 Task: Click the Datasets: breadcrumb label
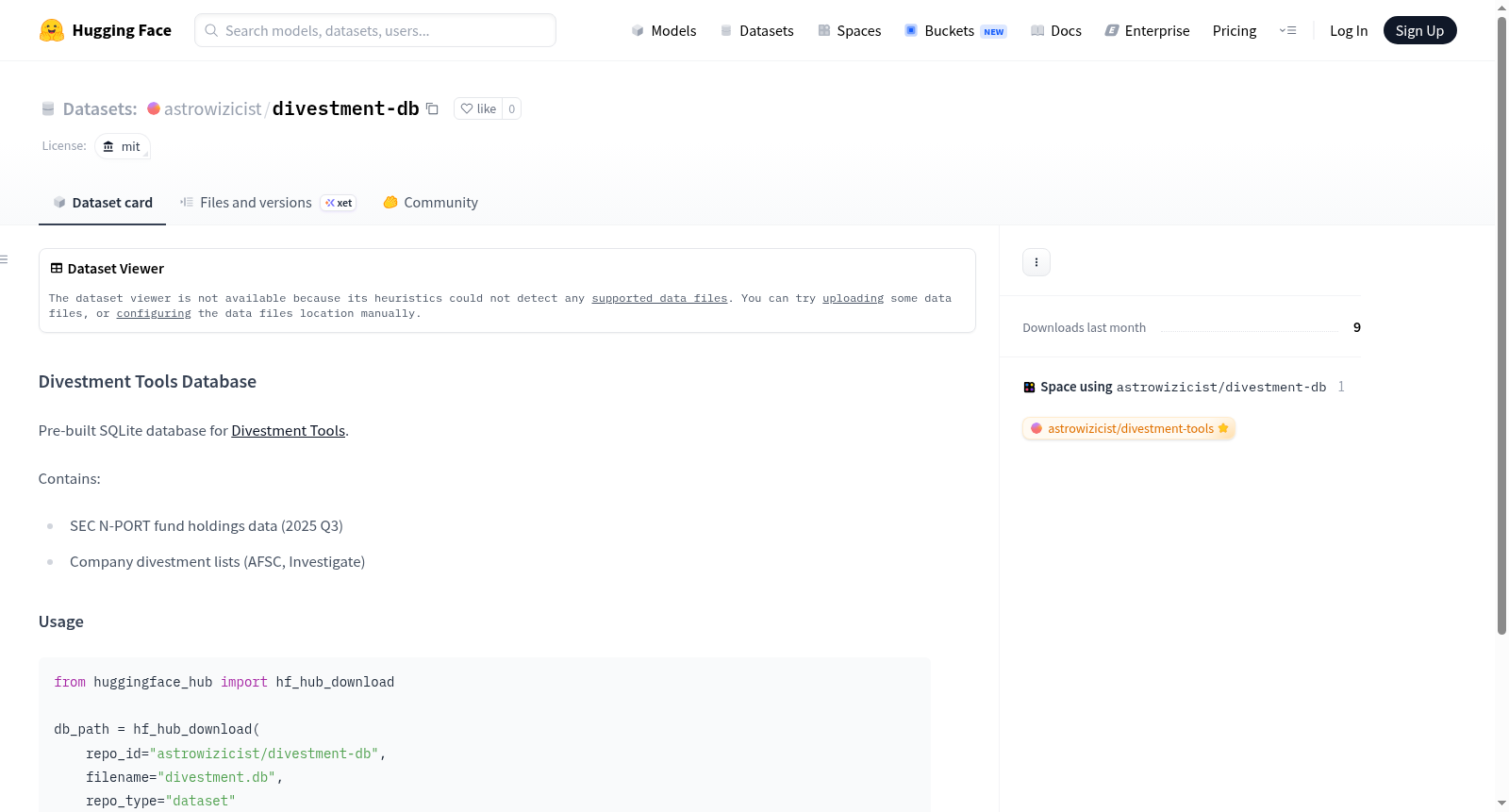[x=100, y=108]
